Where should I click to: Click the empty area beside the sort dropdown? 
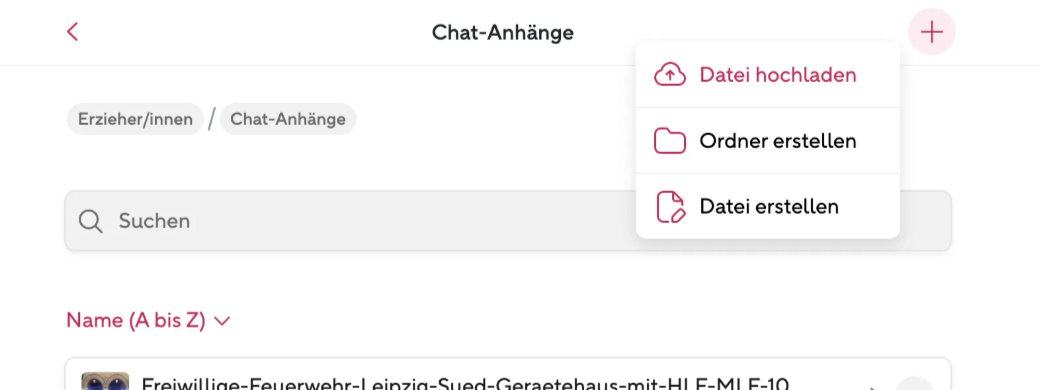(591, 321)
